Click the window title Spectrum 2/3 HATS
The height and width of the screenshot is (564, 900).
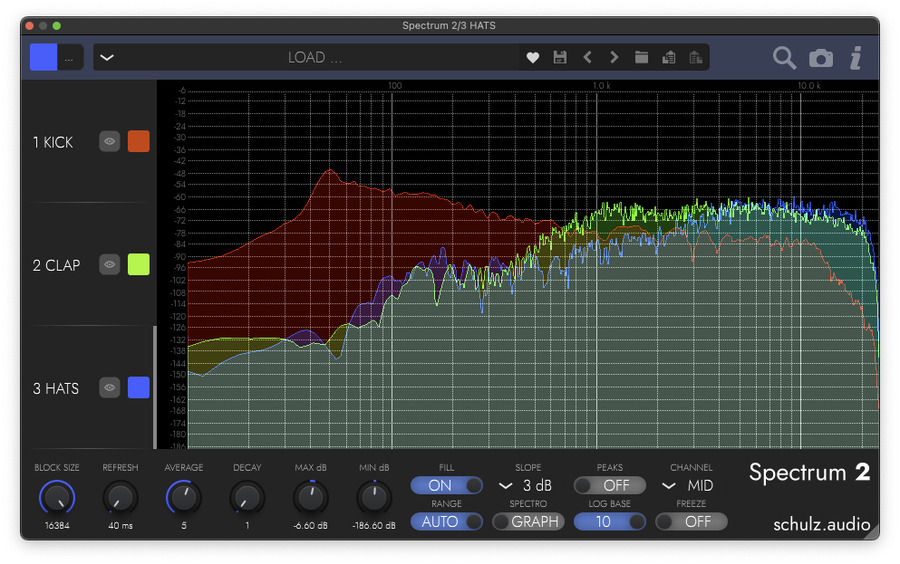click(x=449, y=25)
